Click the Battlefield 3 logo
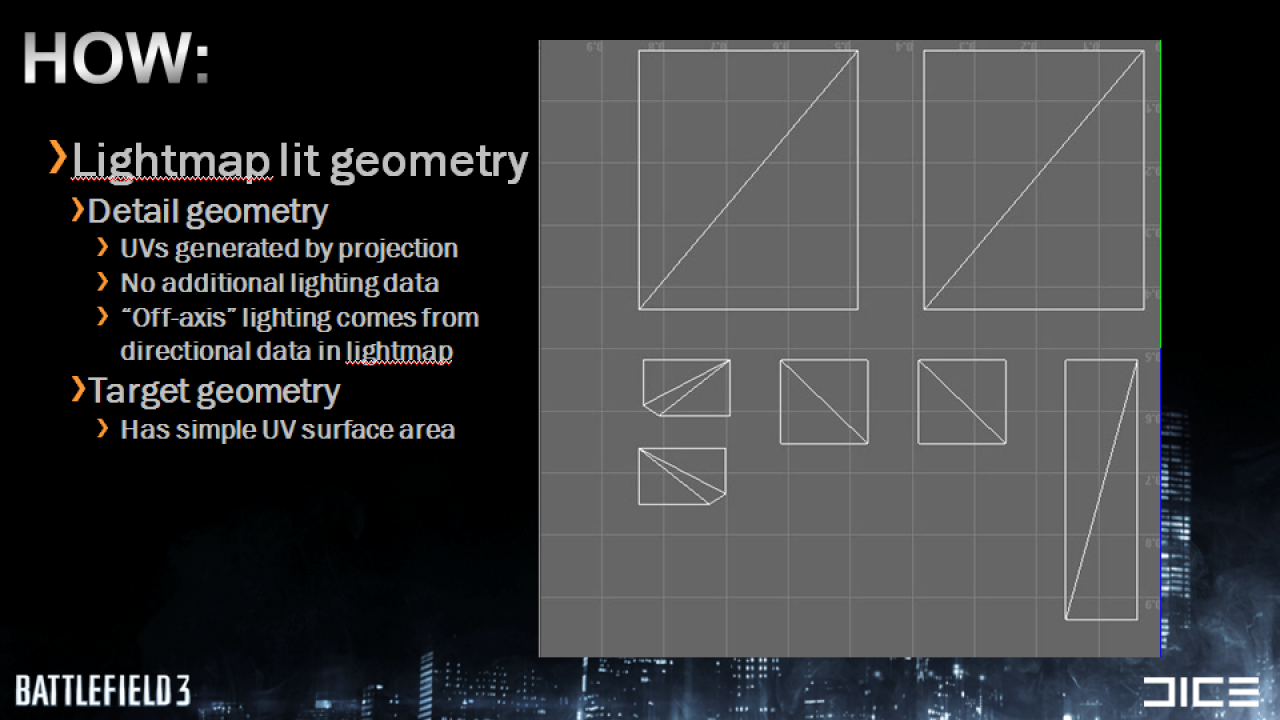 pos(103,690)
